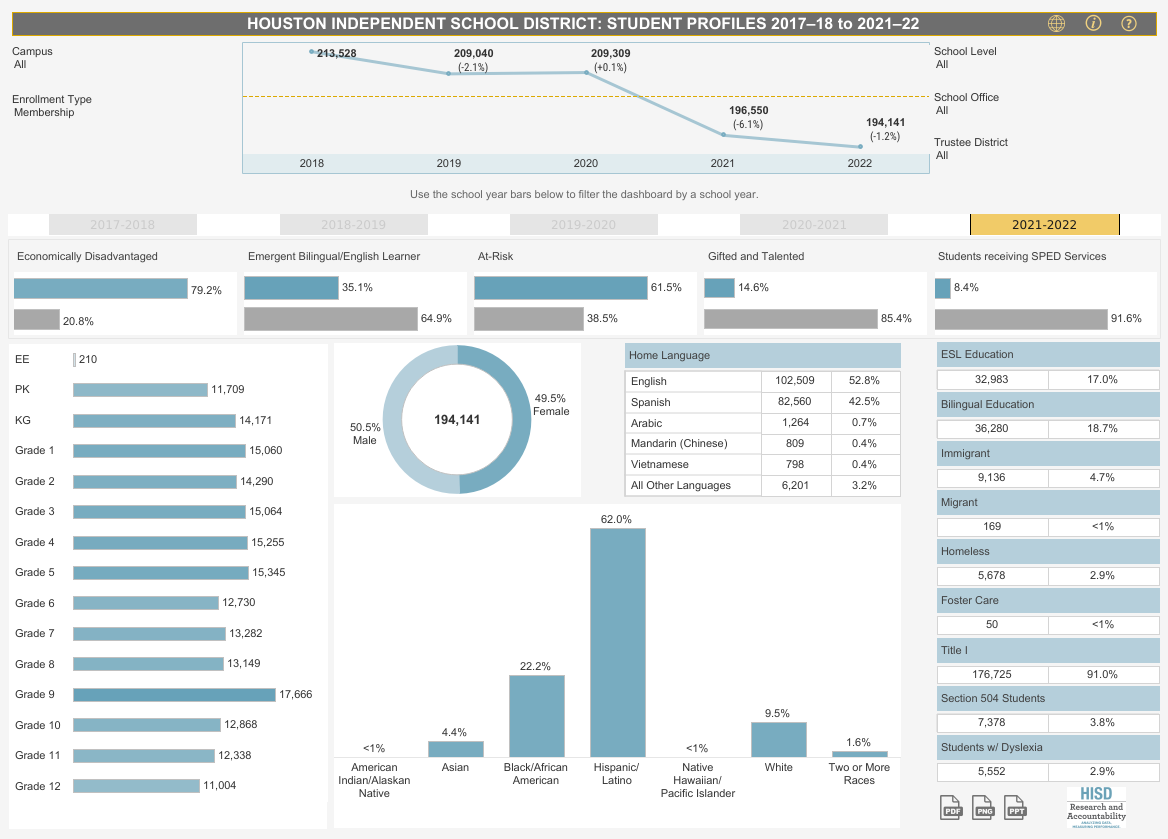Click the 38.5% At-Risk gray bar
The image size is (1168, 839).
point(529,319)
